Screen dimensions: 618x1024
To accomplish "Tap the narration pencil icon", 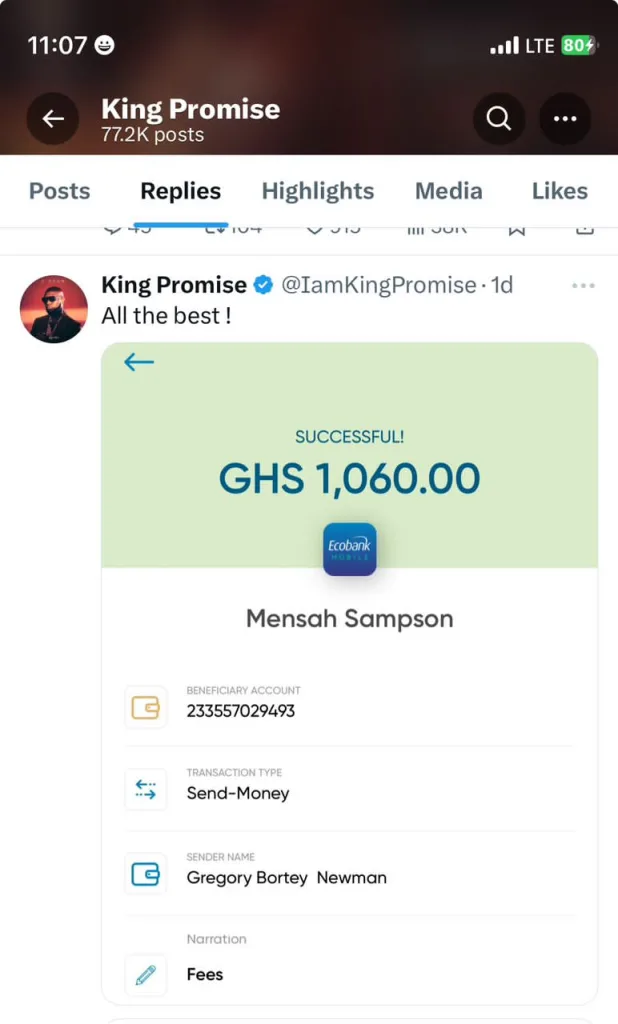I will click(x=146, y=975).
